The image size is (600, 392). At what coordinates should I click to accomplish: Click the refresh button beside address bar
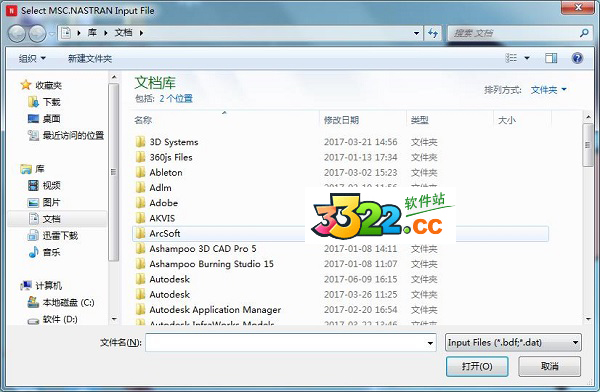[x=433, y=33]
